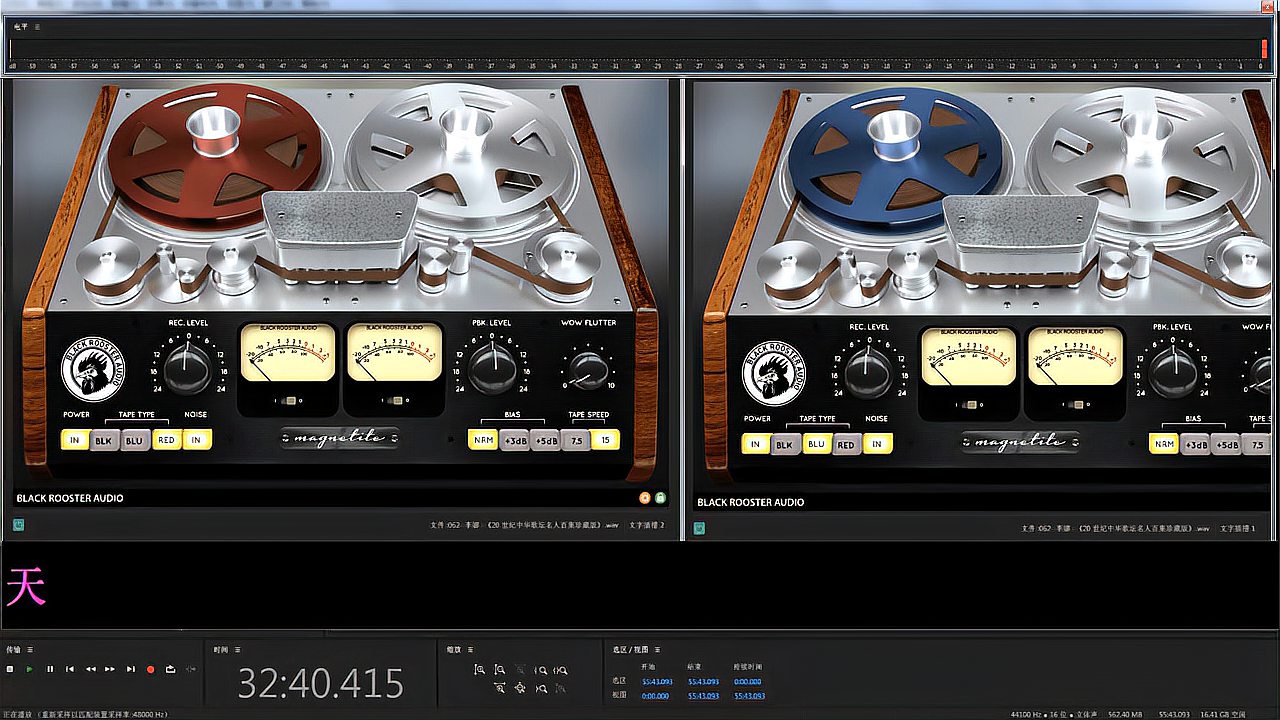
Task: Toggle POWER IN on right tape machine
Action: tap(755, 444)
